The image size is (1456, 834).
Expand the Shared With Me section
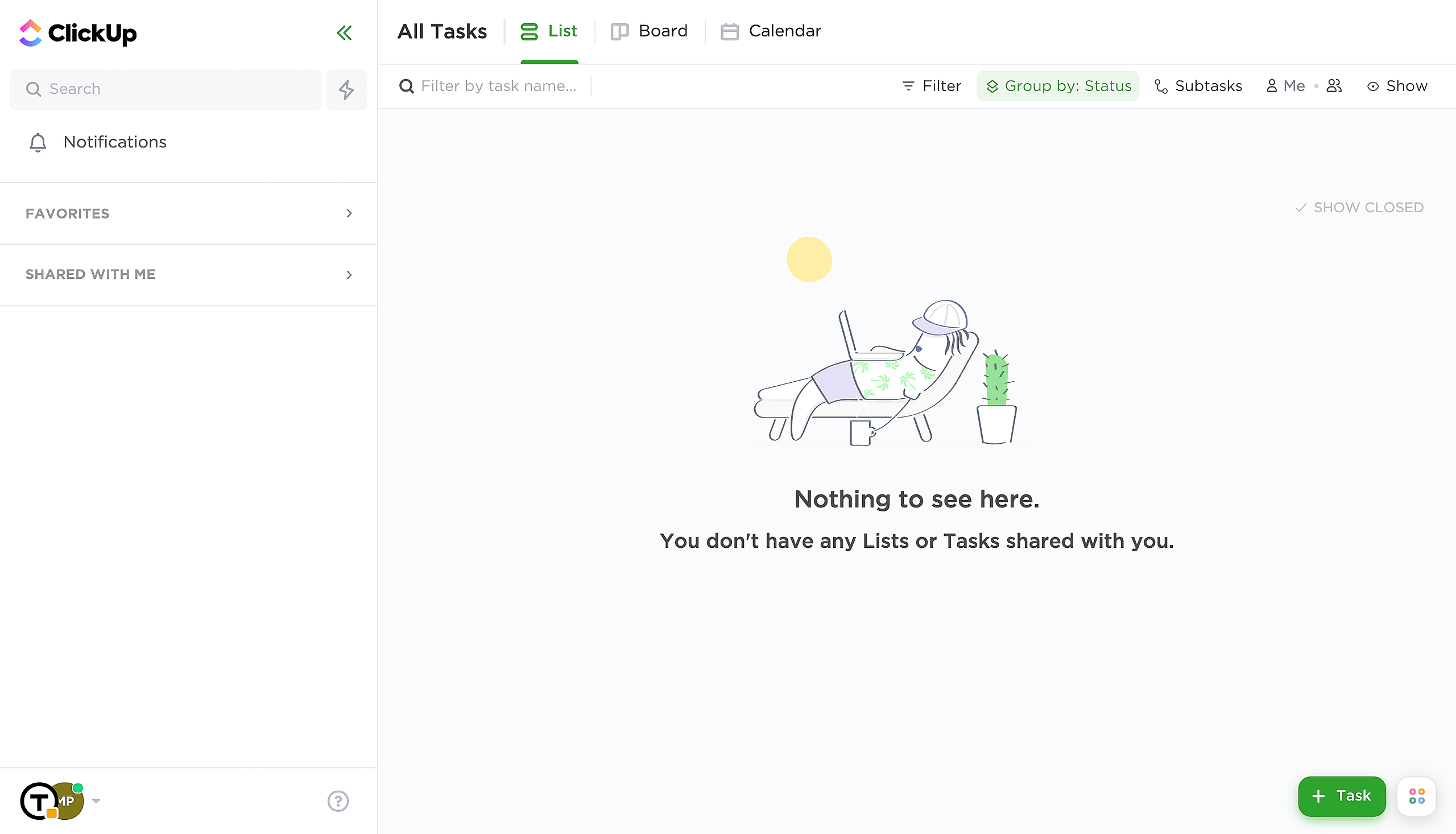pos(188,274)
